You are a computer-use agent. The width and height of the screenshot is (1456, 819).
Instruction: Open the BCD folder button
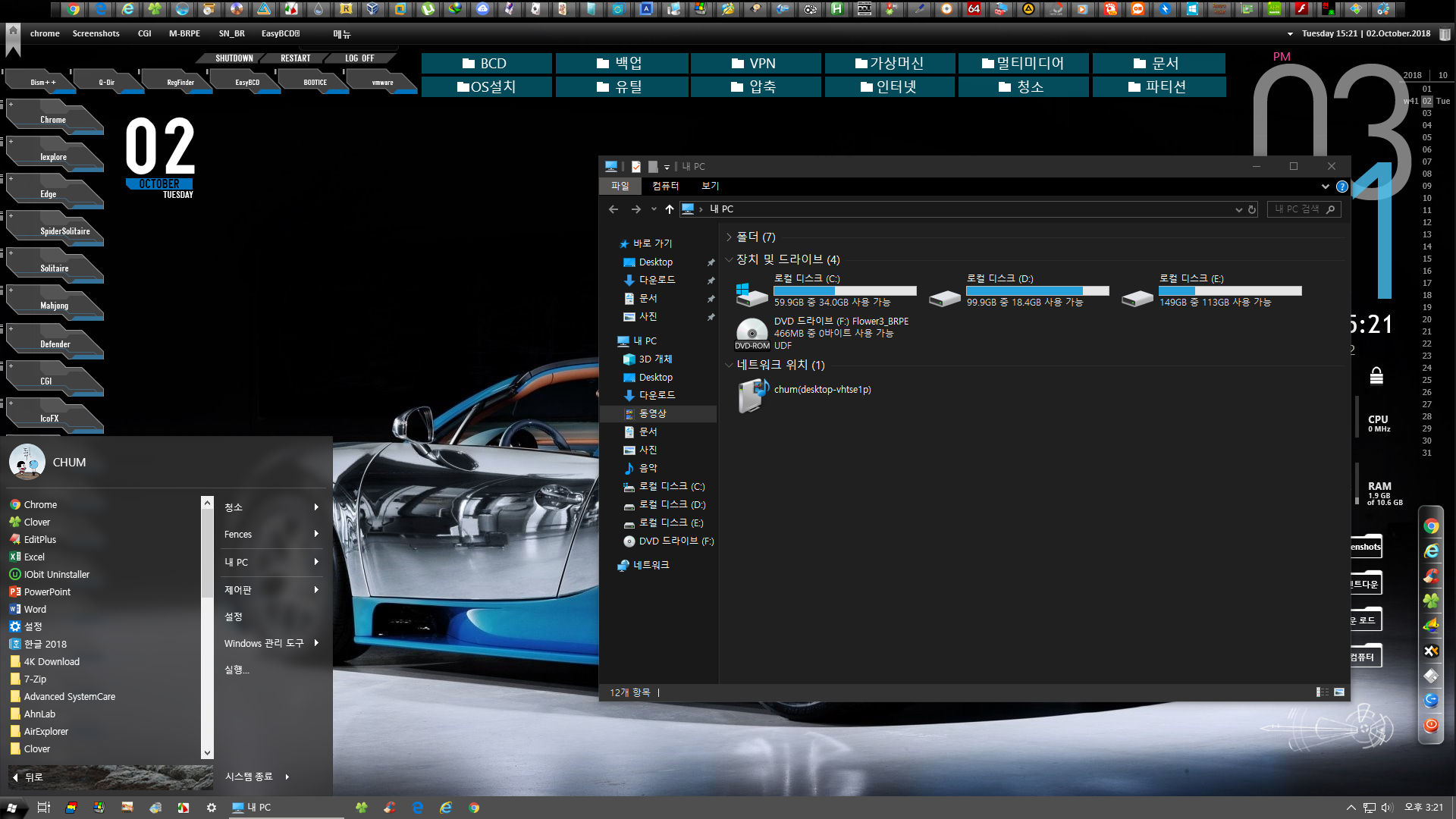pyautogui.click(x=486, y=64)
